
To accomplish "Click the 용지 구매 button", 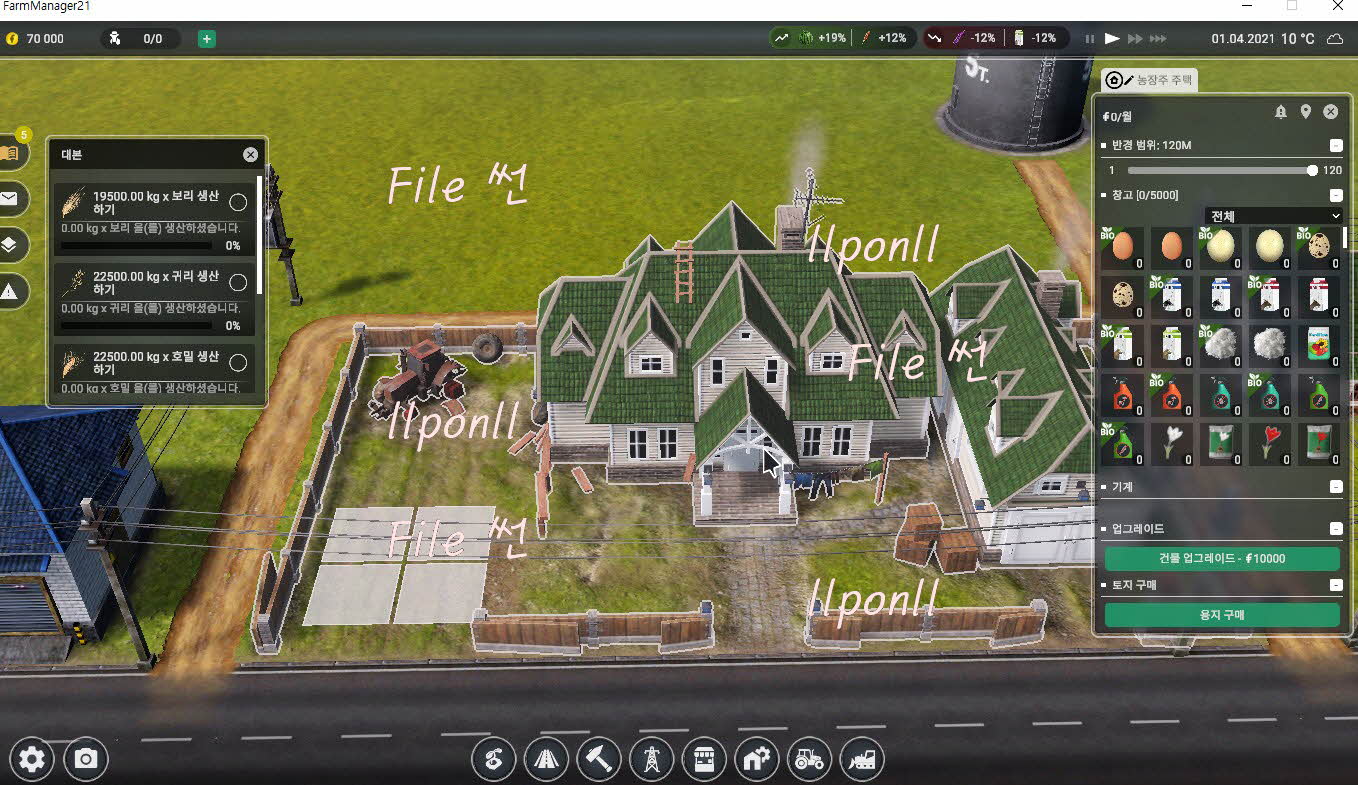I will (x=1221, y=615).
